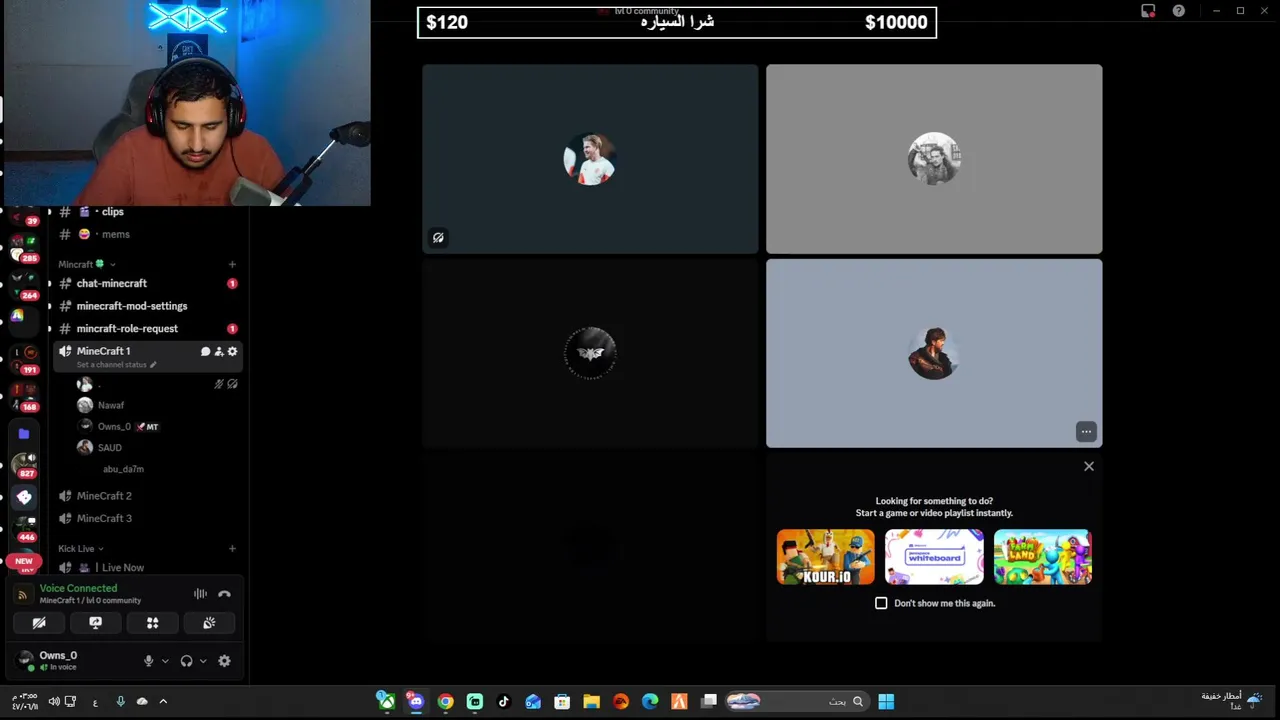Edit the channel status pencil icon
Screen dimensions: 1280x720
tap(153, 365)
